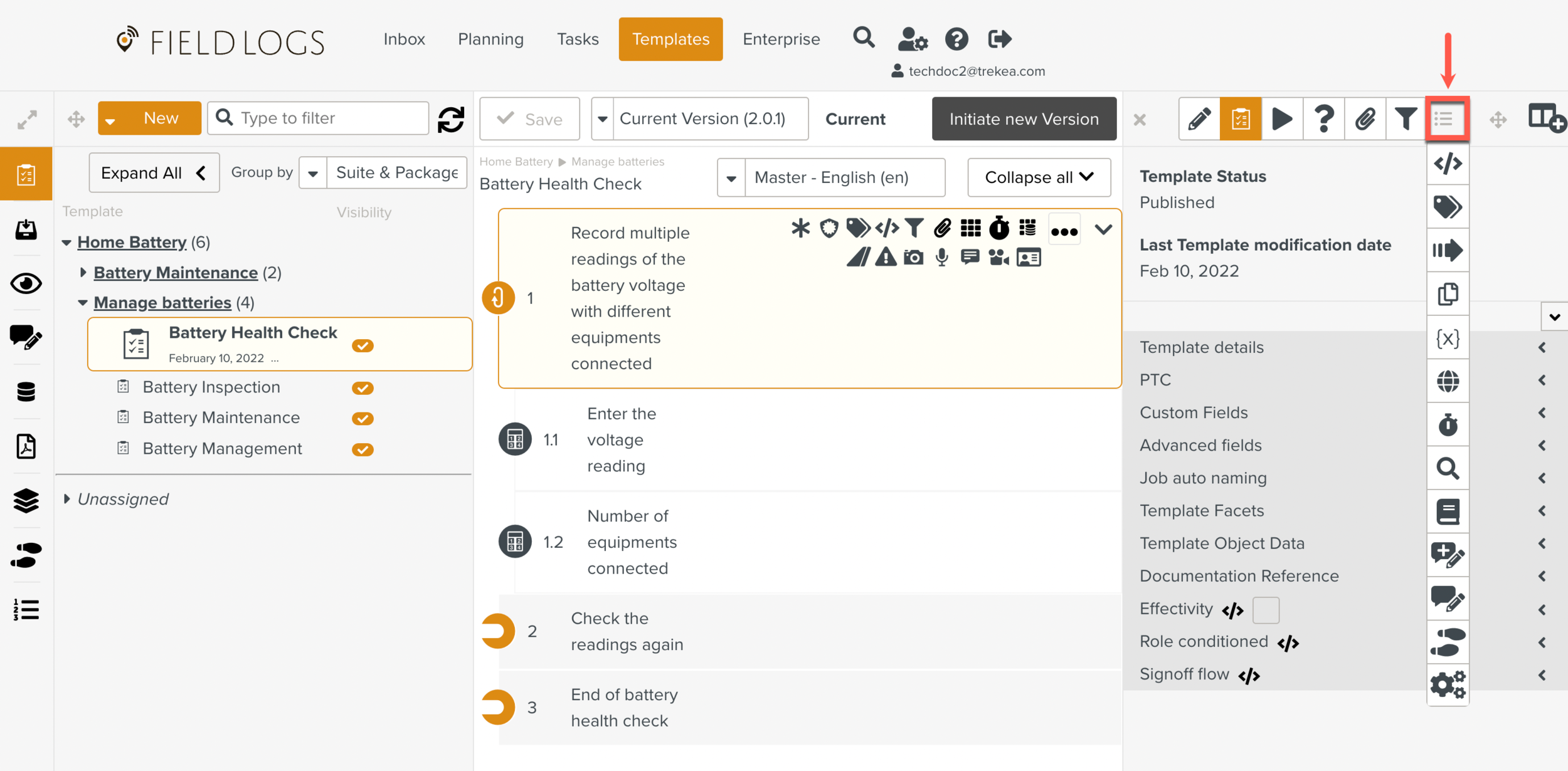Click the filter funnel in right toolbar
Screen dimensions: 1568x771
coord(1406,118)
